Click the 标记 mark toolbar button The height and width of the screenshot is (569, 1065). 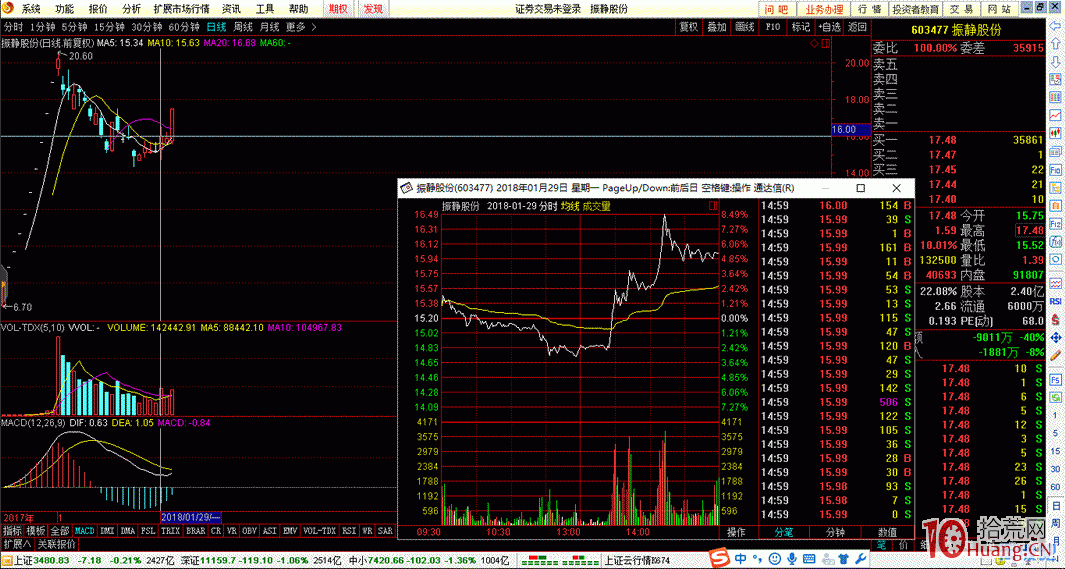(801, 27)
